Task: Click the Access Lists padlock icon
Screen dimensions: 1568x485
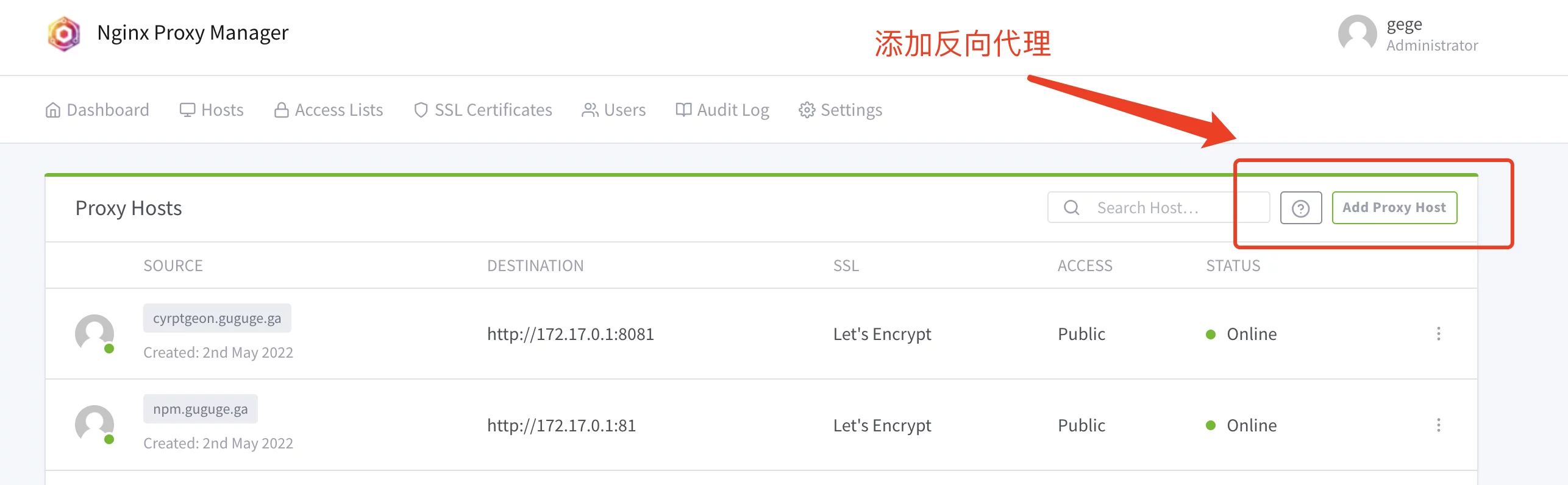Action: point(282,110)
